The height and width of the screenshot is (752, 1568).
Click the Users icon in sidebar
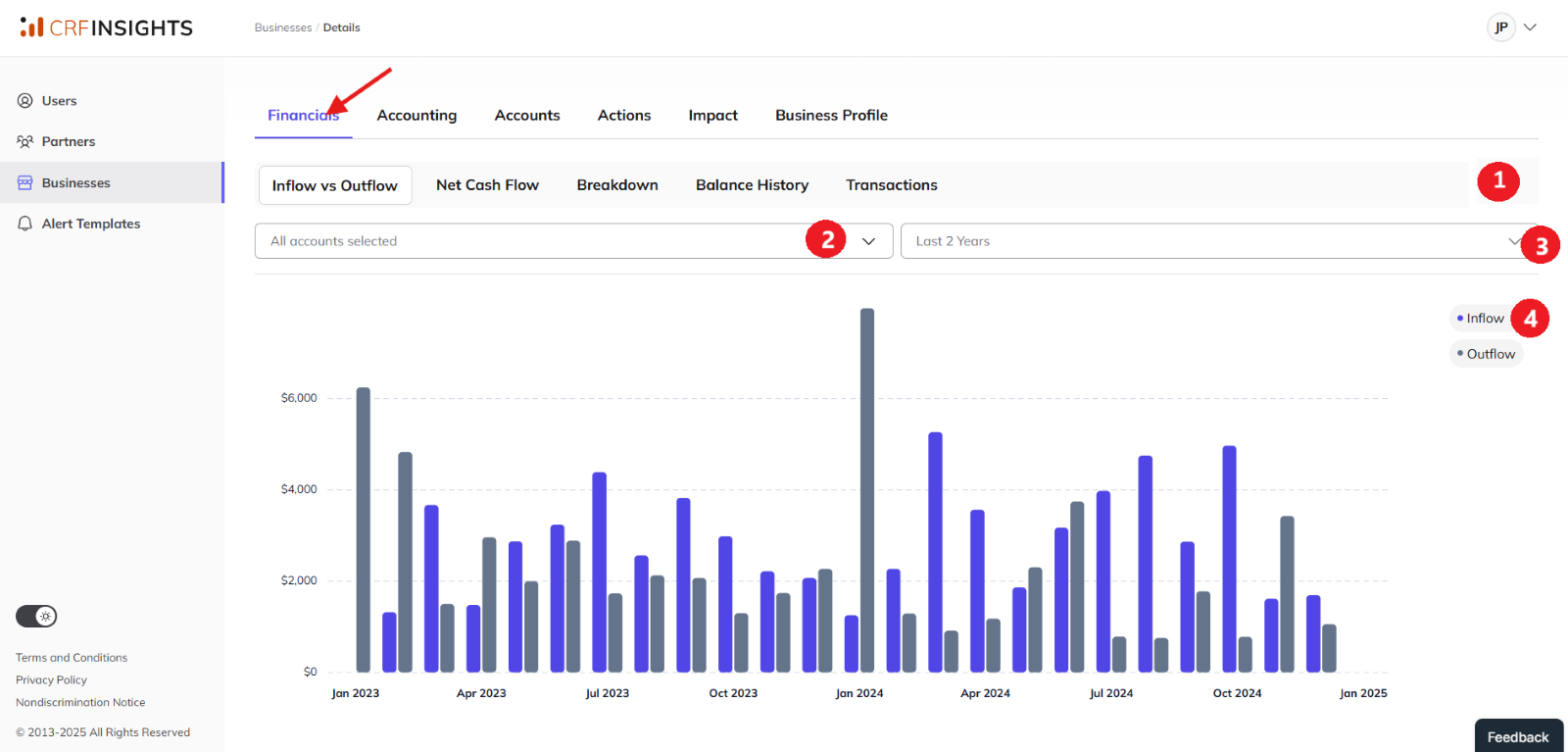tap(25, 101)
